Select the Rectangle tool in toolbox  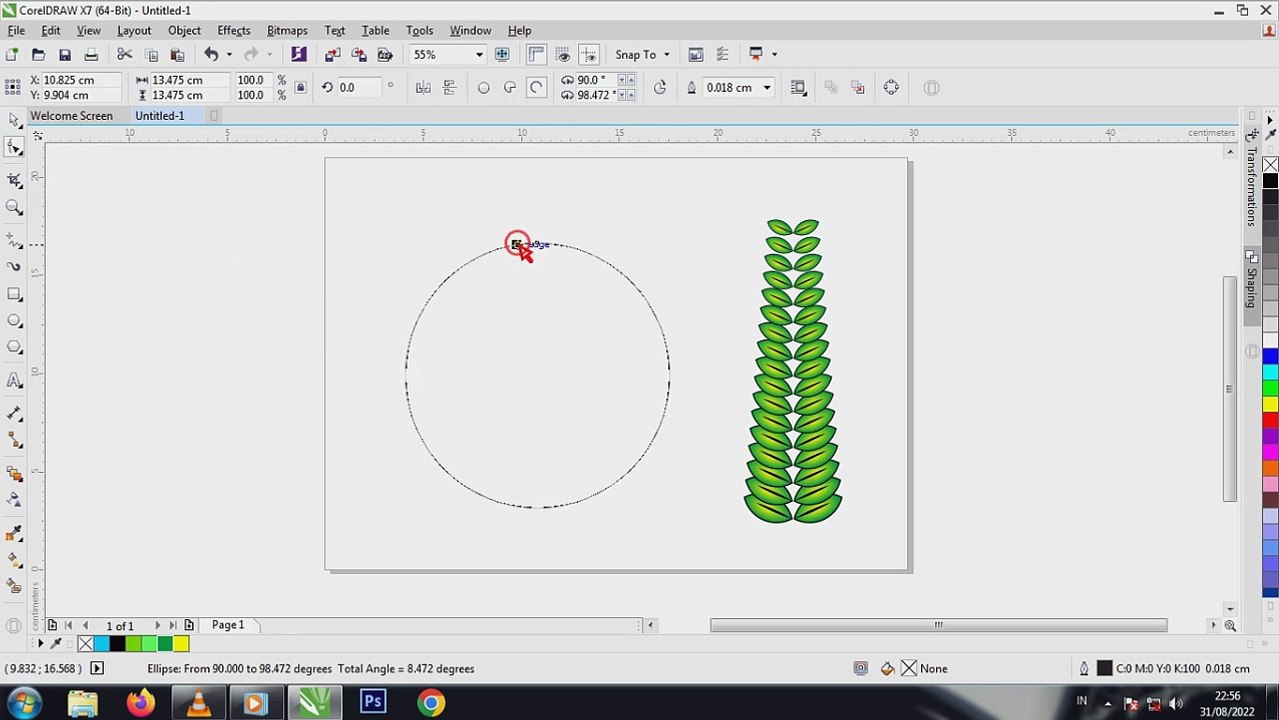point(14,294)
